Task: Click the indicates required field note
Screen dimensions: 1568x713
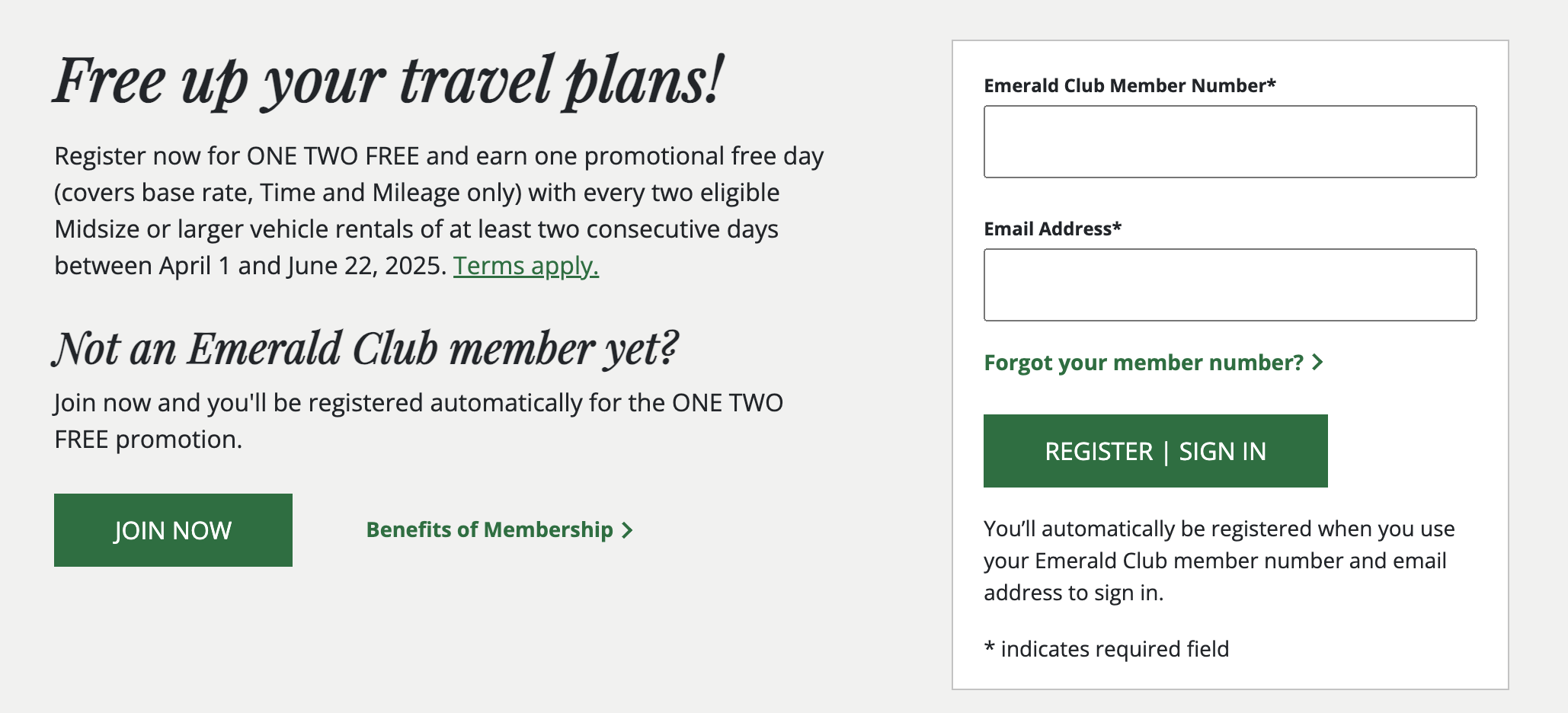Action: click(x=1114, y=649)
